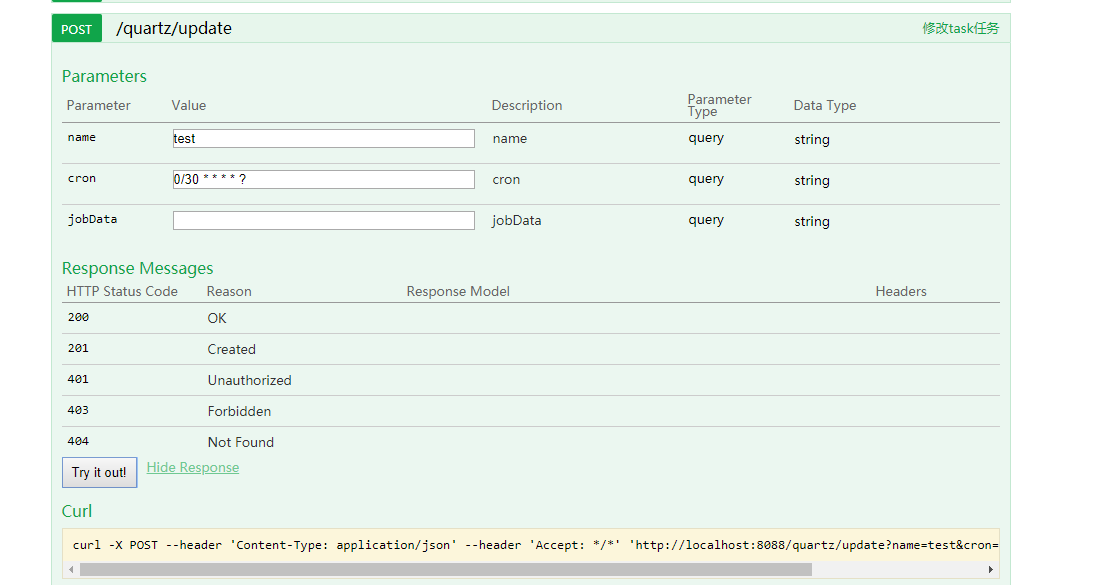This screenshot has height=585, width=1101.
Task: Click the 'Forbidden' reason text
Action: pyautogui.click(x=239, y=411)
